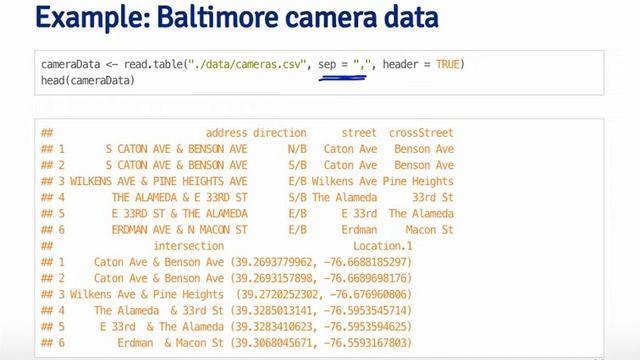
Task: Click row 1 address 'S CATON AVE & BENSON AVE'
Action: pos(176,149)
